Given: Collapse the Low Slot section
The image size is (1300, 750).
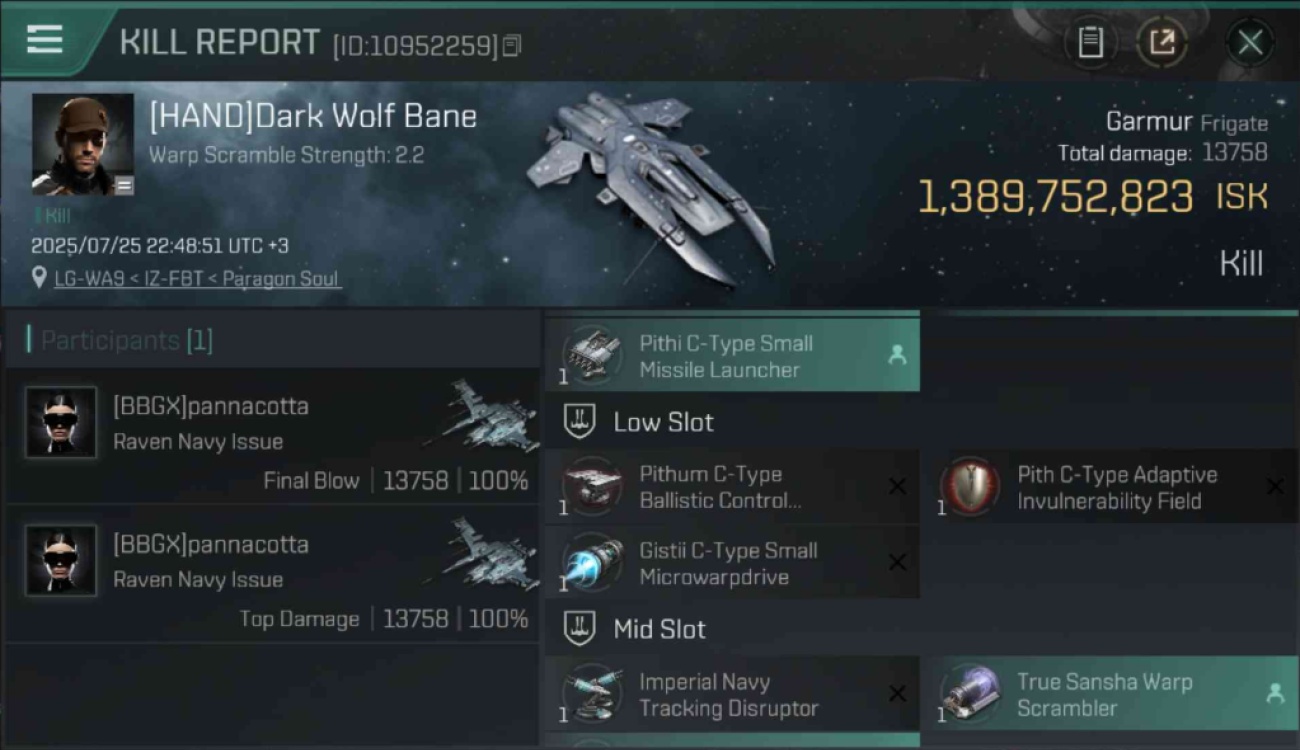Looking at the screenshot, I should pyautogui.click(x=640, y=422).
